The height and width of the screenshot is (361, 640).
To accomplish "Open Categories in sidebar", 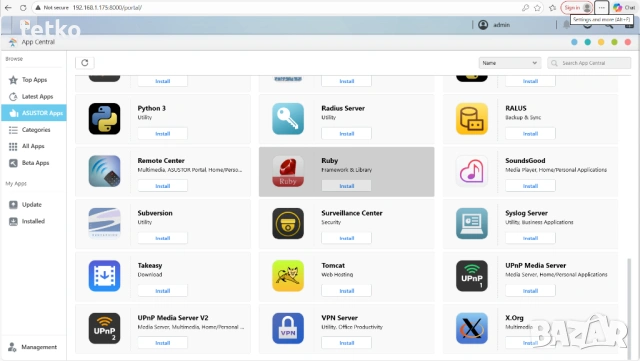I will pyautogui.click(x=34, y=129).
